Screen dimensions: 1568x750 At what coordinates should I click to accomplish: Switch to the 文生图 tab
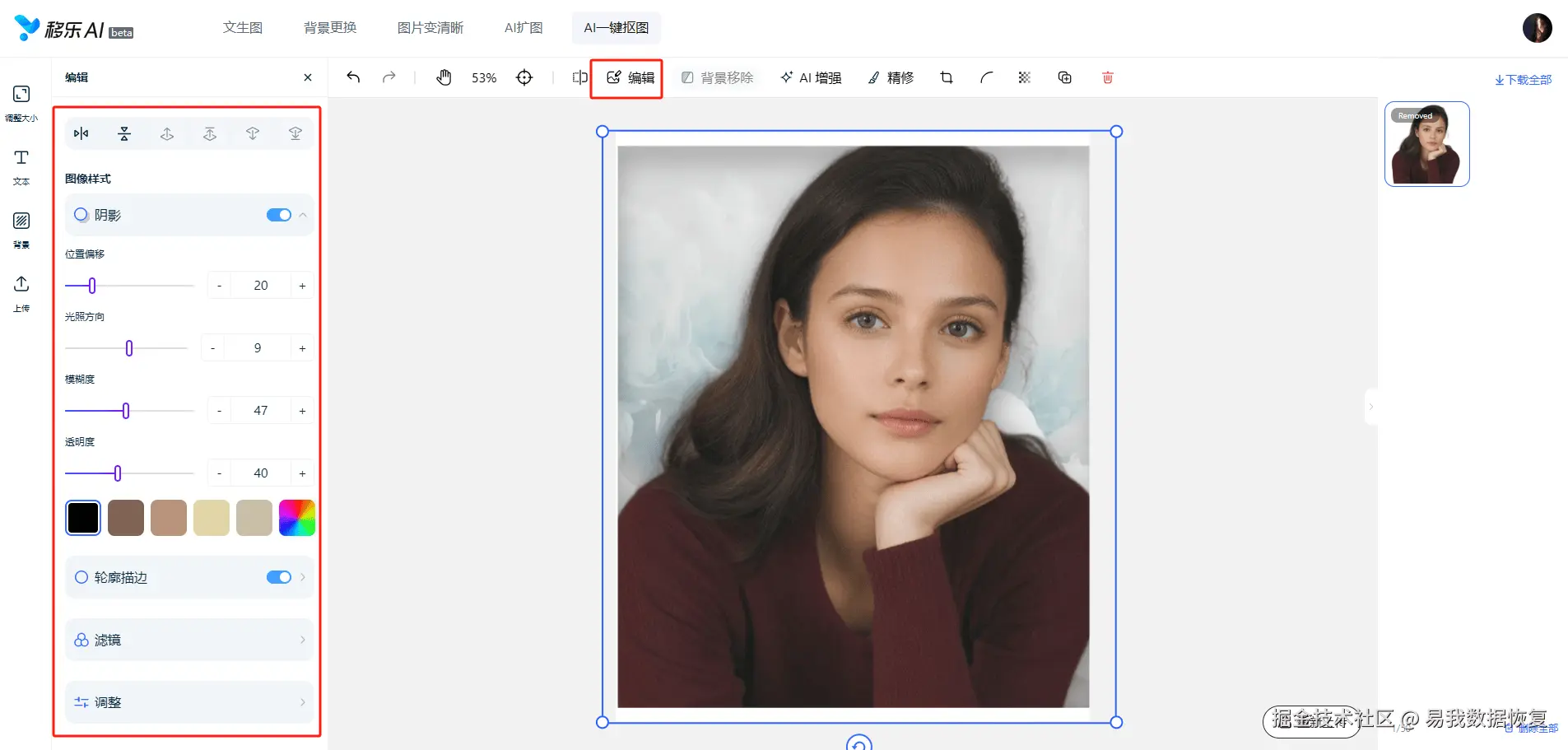(x=243, y=28)
